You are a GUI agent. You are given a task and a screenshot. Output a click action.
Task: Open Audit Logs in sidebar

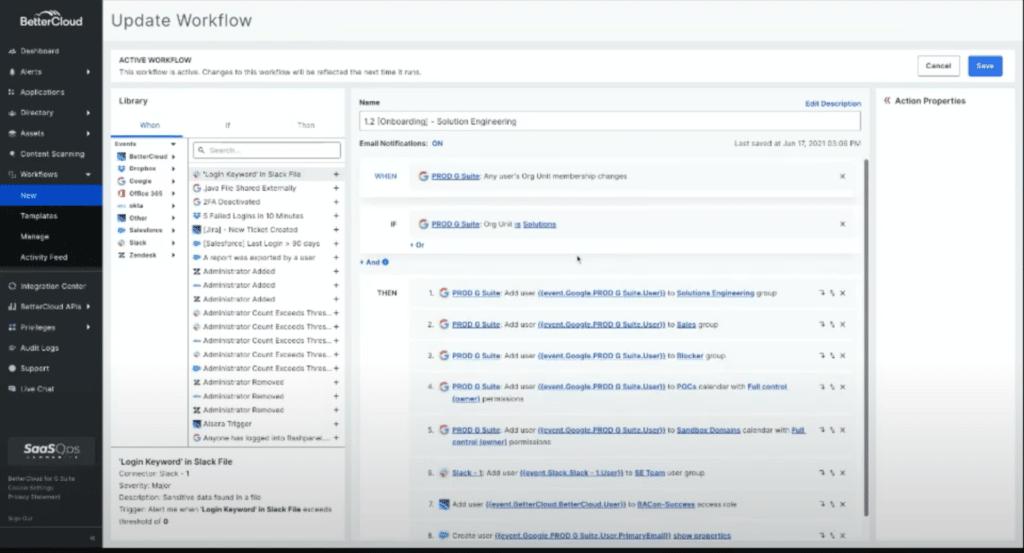(x=39, y=348)
